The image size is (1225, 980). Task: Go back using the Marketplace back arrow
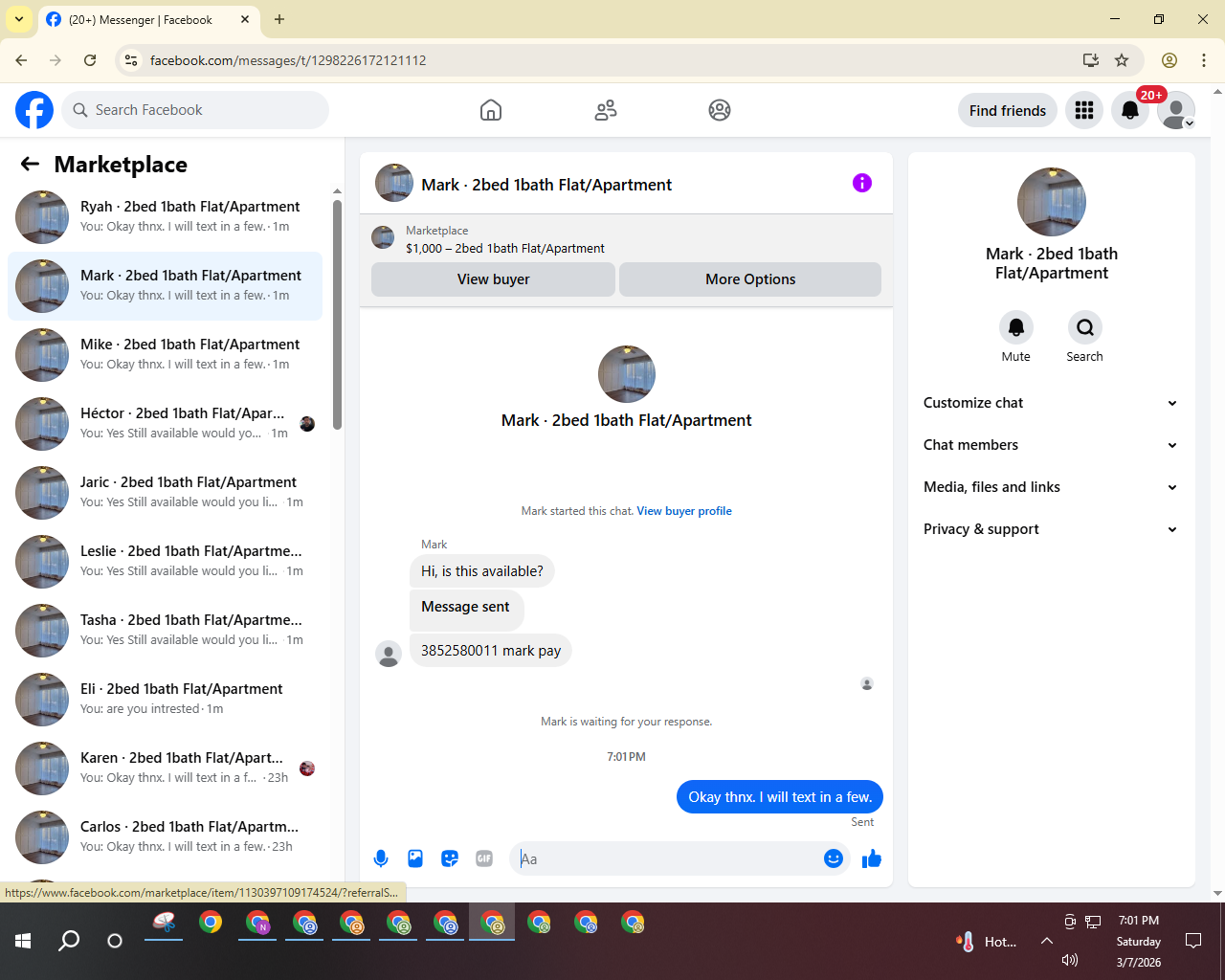point(30,164)
